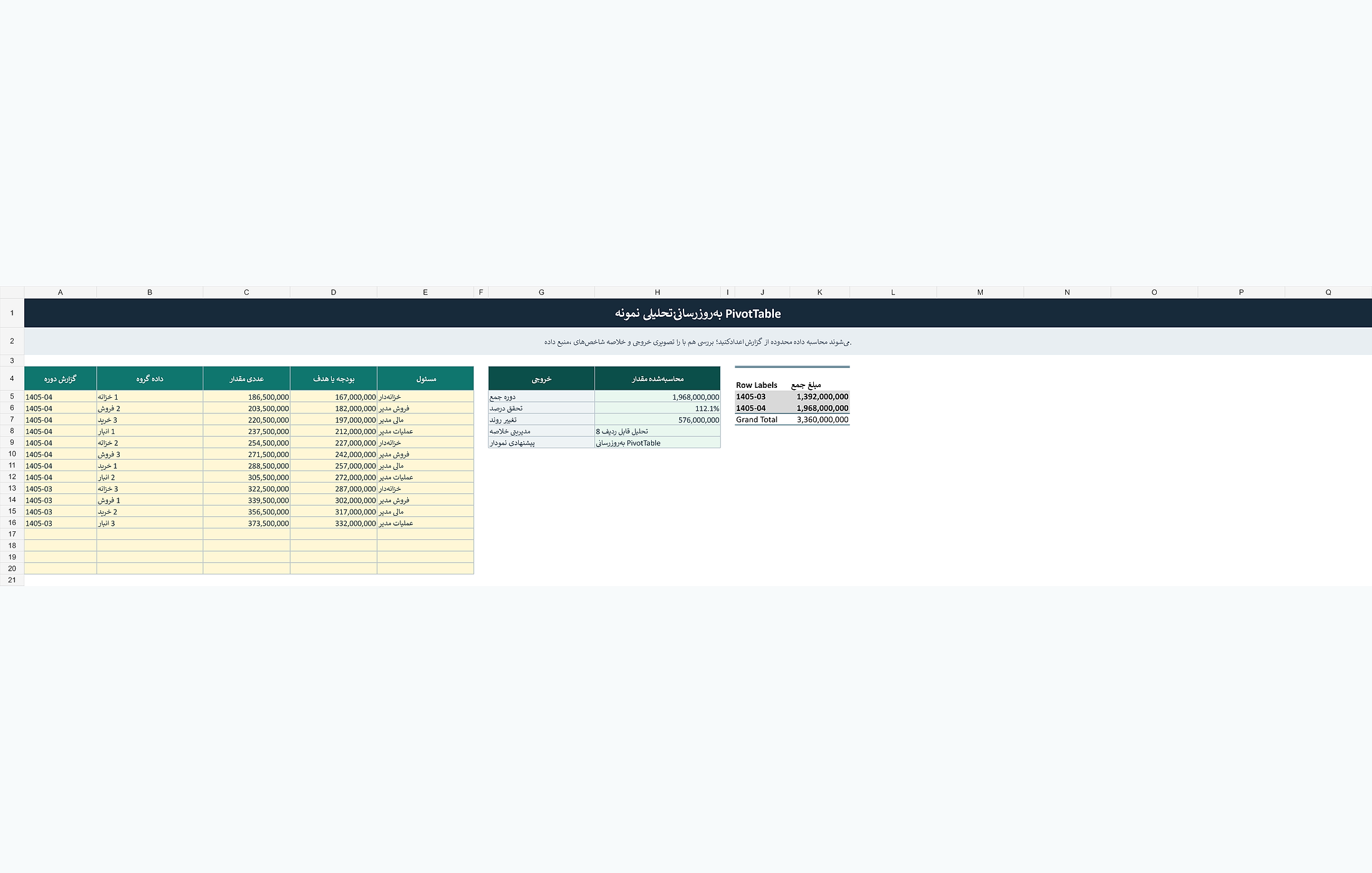
Task: Click the budget cell 287,000,000
Action: pyautogui.click(x=334, y=488)
